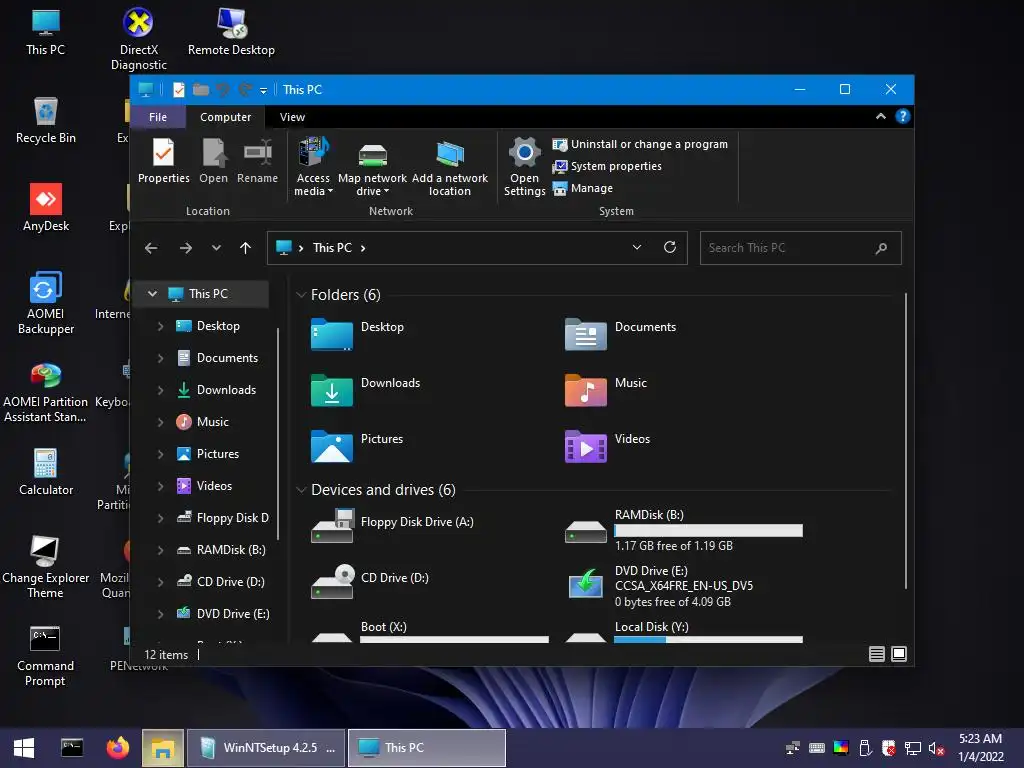Collapse the Devices and drives group
This screenshot has width=1024, height=768.
tap(301, 490)
